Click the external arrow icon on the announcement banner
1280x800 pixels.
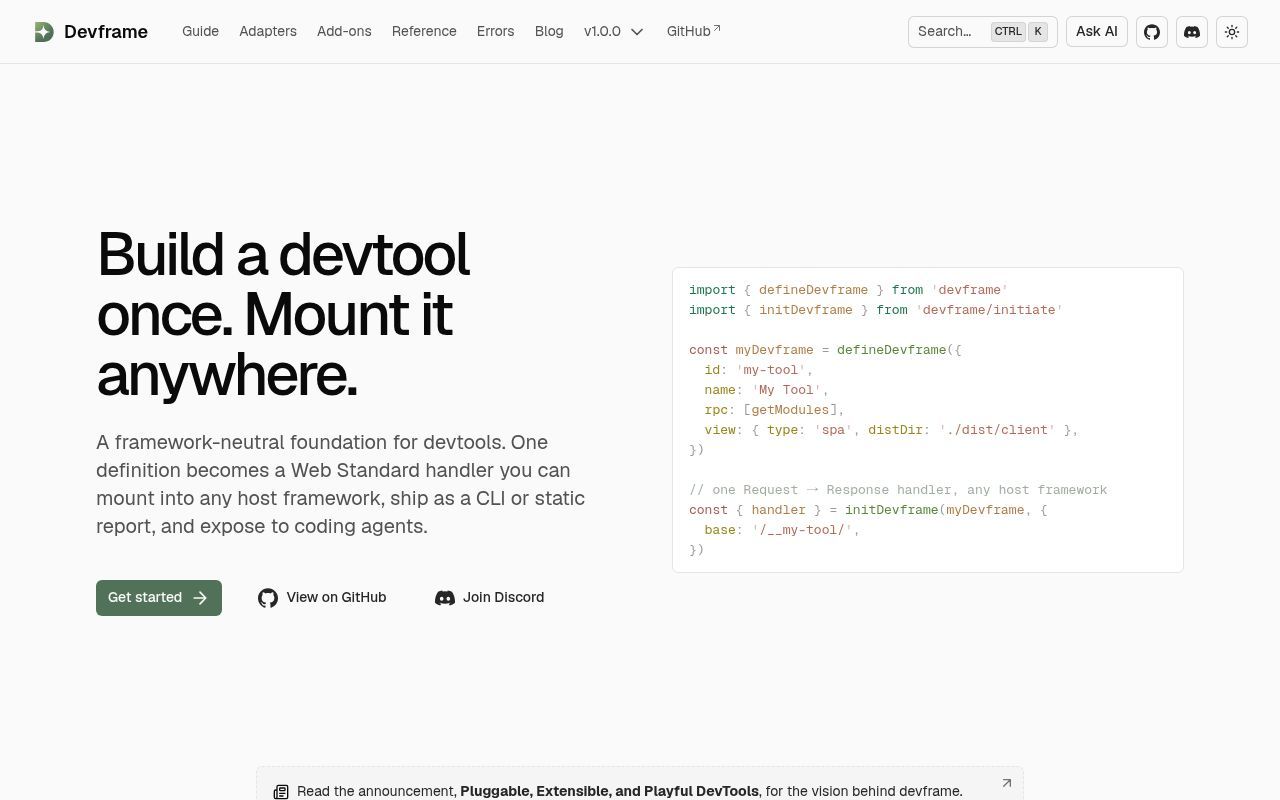point(1007,783)
